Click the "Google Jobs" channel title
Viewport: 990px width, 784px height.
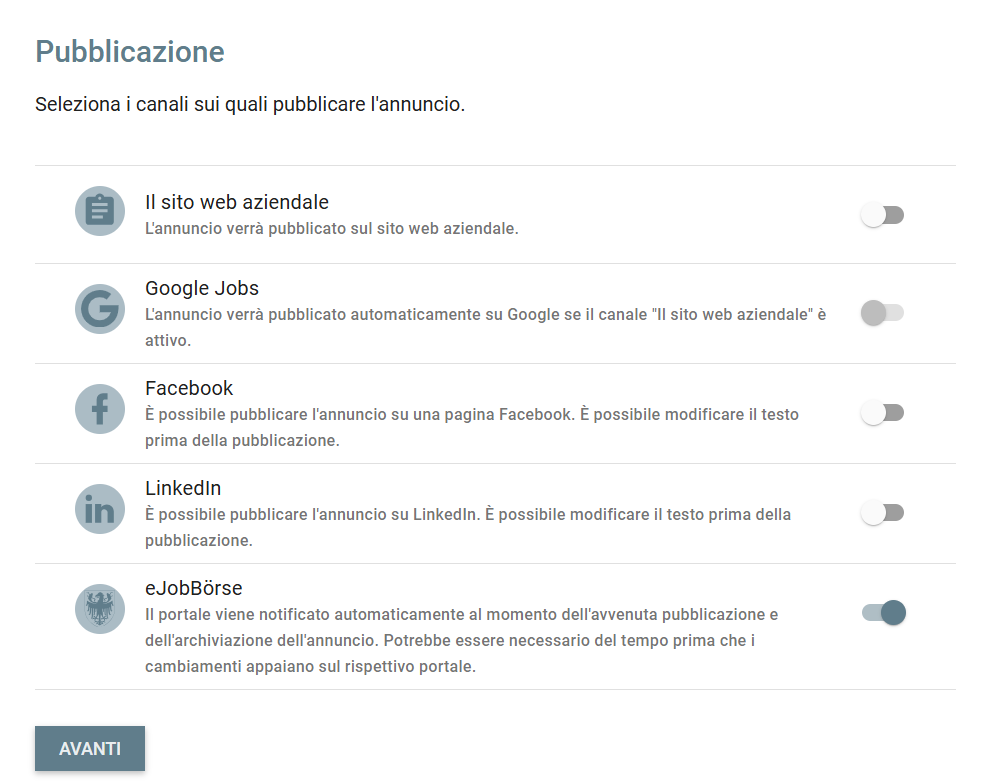202,288
